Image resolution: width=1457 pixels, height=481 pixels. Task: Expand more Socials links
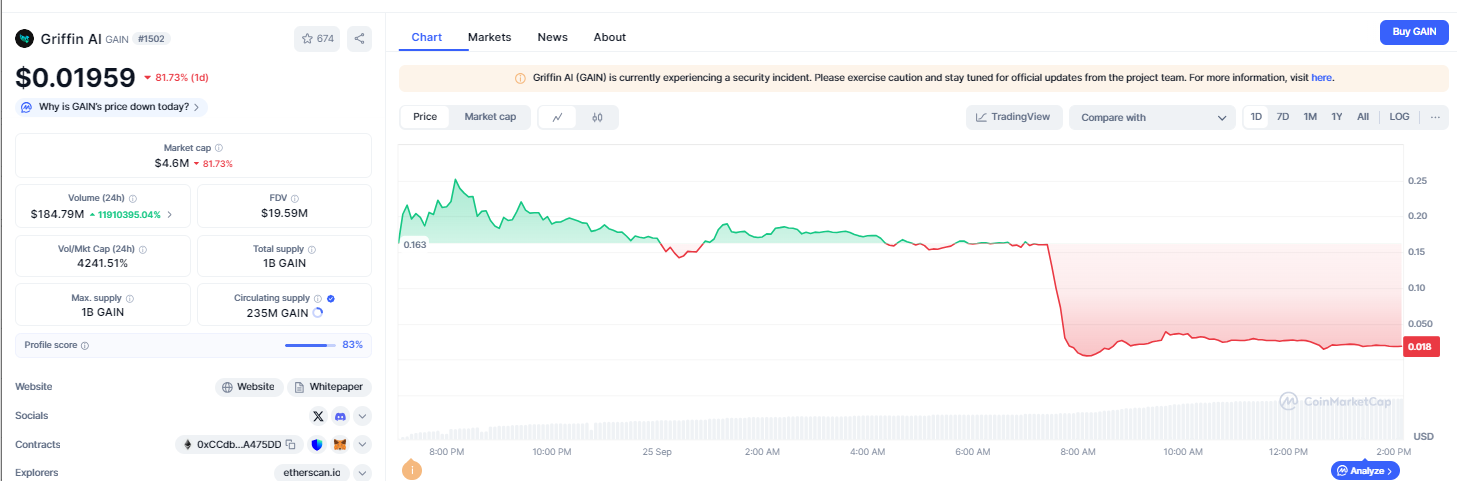pos(362,416)
